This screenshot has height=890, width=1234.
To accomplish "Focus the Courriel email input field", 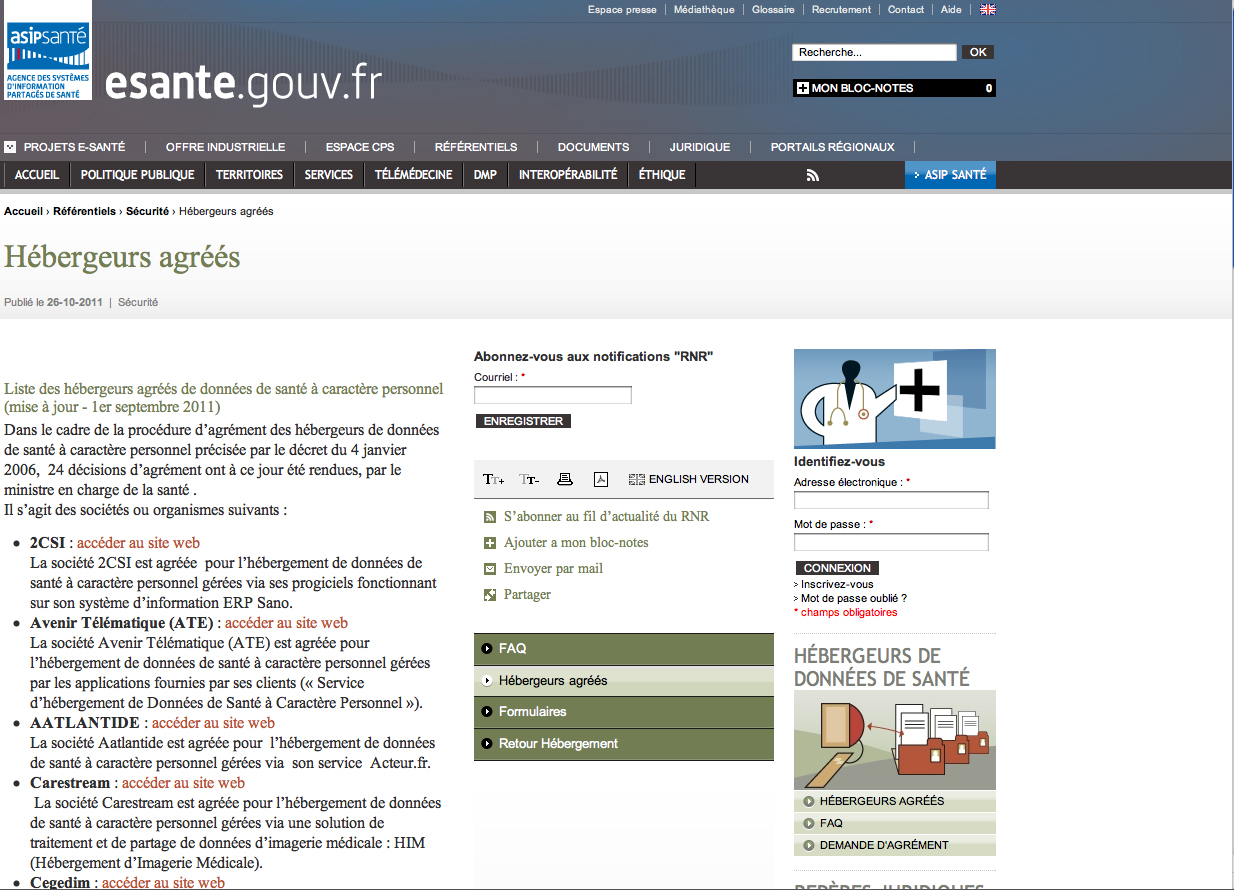I will [x=553, y=396].
